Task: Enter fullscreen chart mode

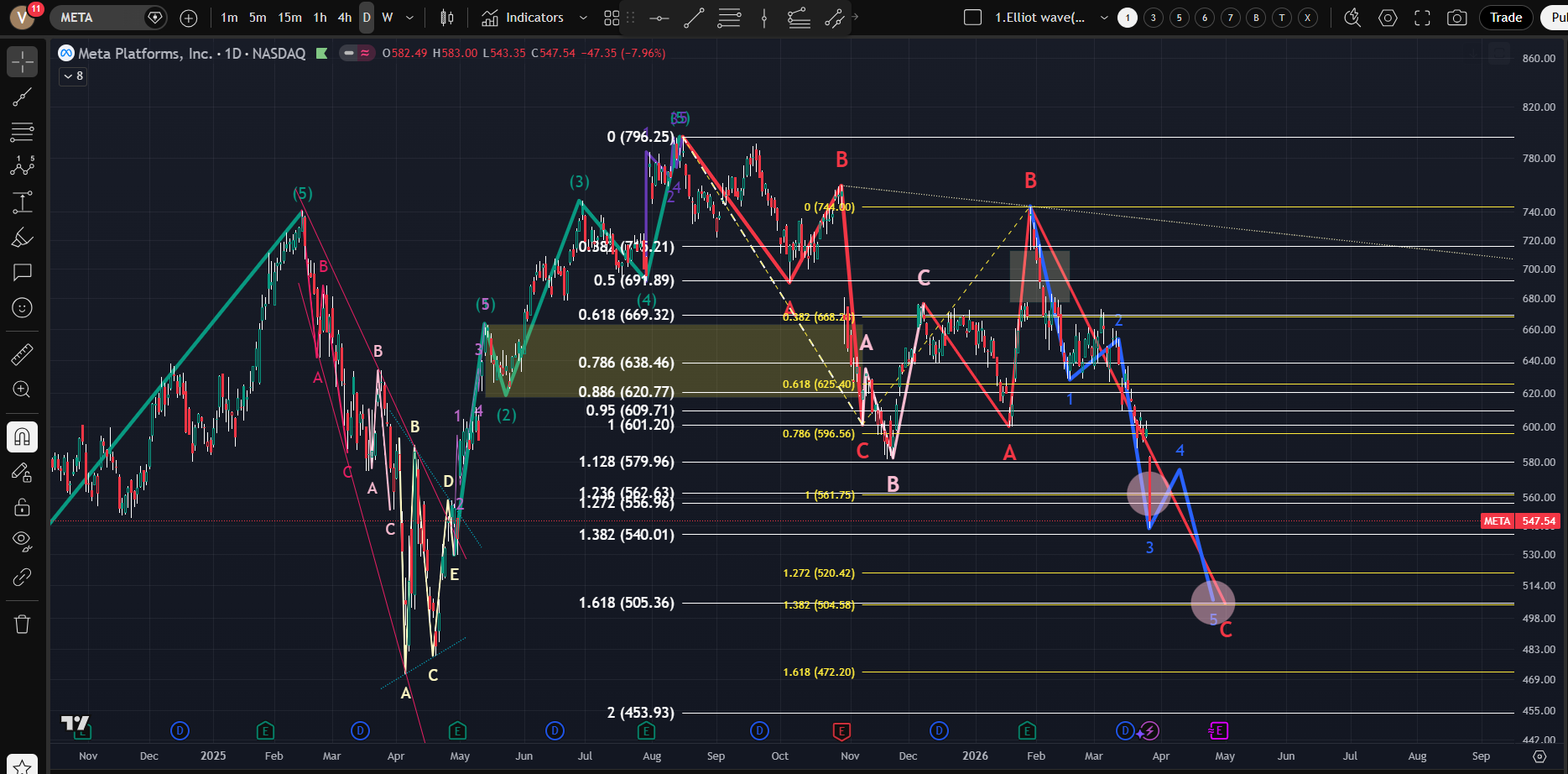Action: (x=1422, y=18)
